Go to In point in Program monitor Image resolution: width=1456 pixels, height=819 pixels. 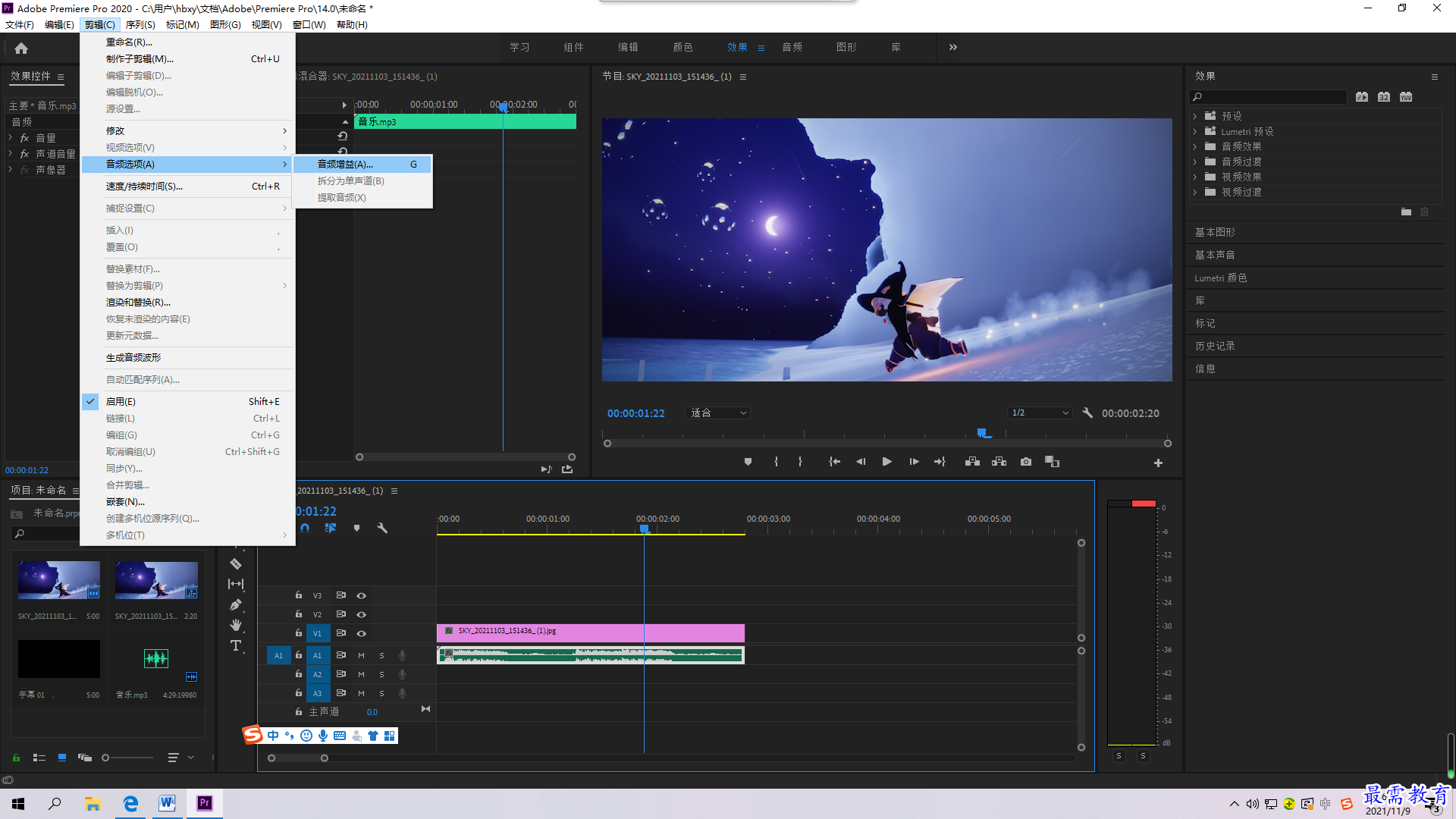click(834, 462)
